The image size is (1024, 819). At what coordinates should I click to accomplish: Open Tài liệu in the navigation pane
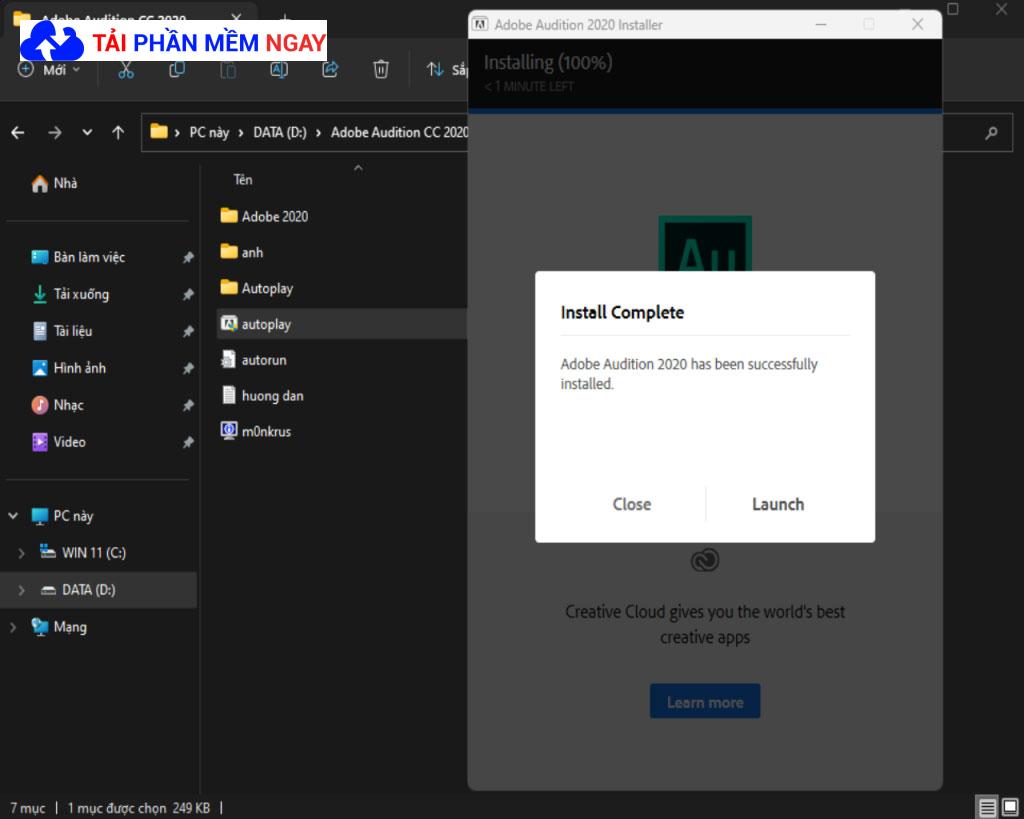(72, 331)
